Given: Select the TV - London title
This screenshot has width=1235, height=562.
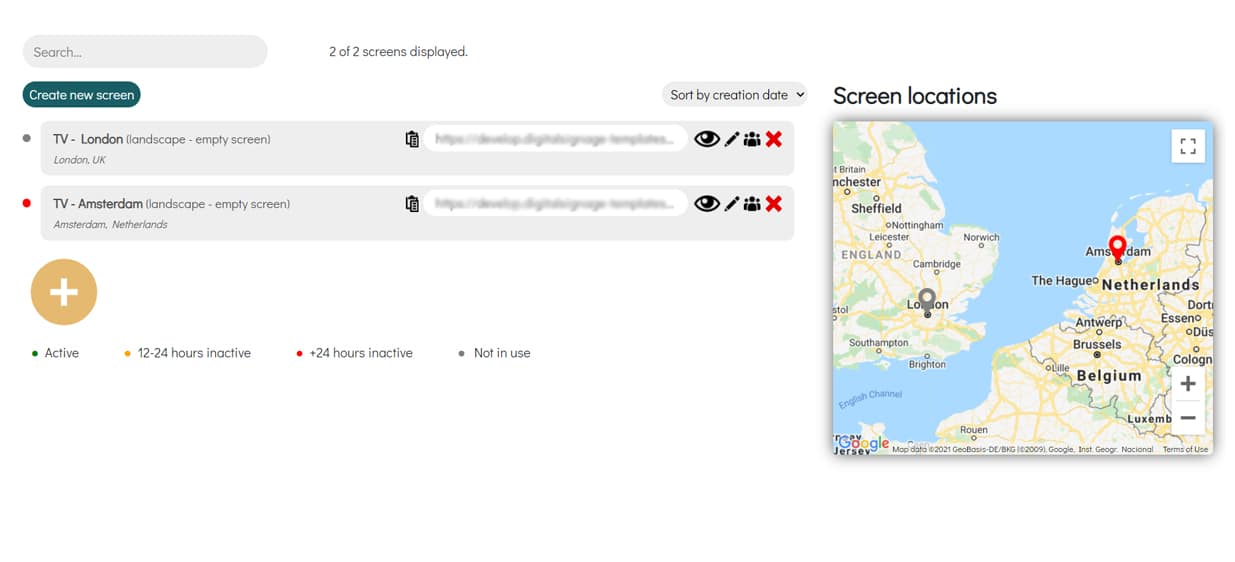Looking at the screenshot, I should 88,139.
